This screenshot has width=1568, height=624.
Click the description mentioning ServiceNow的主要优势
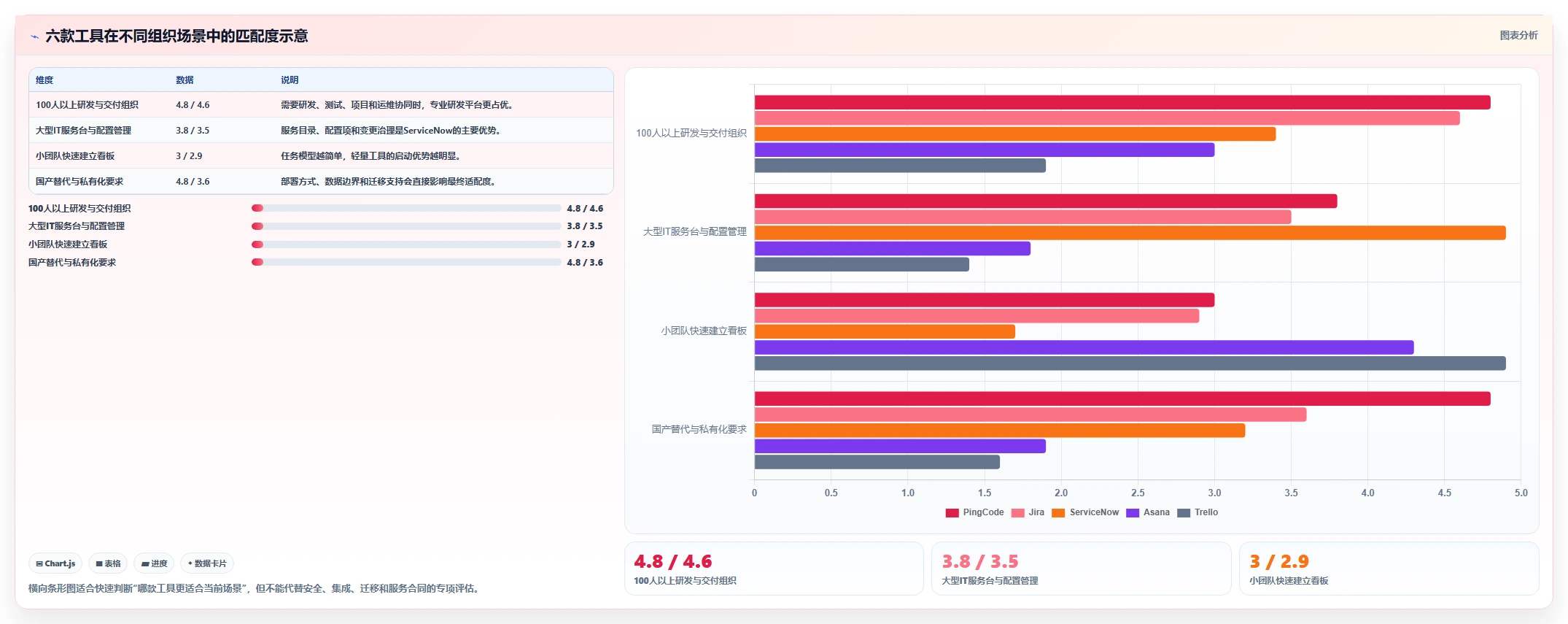pyautogui.click(x=391, y=131)
